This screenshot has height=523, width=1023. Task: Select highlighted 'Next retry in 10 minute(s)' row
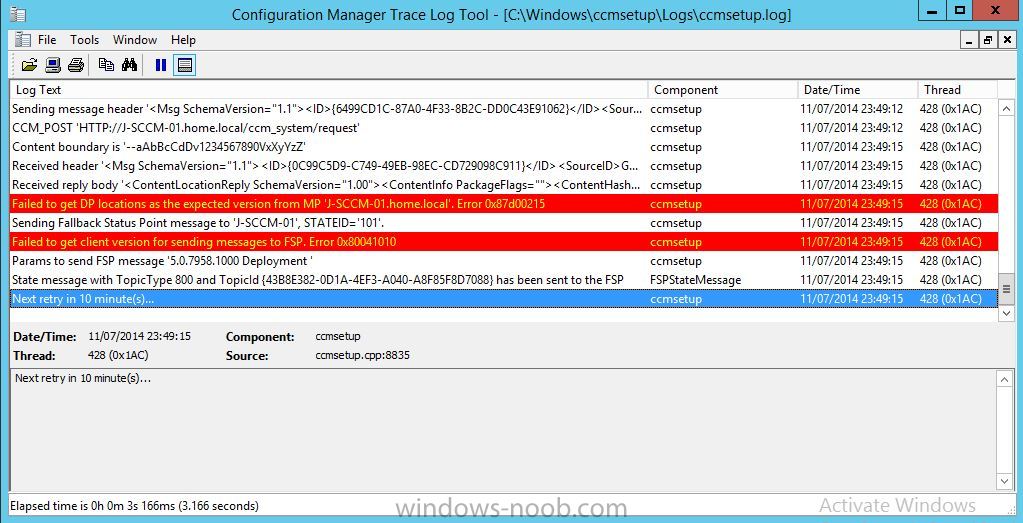click(x=504, y=299)
